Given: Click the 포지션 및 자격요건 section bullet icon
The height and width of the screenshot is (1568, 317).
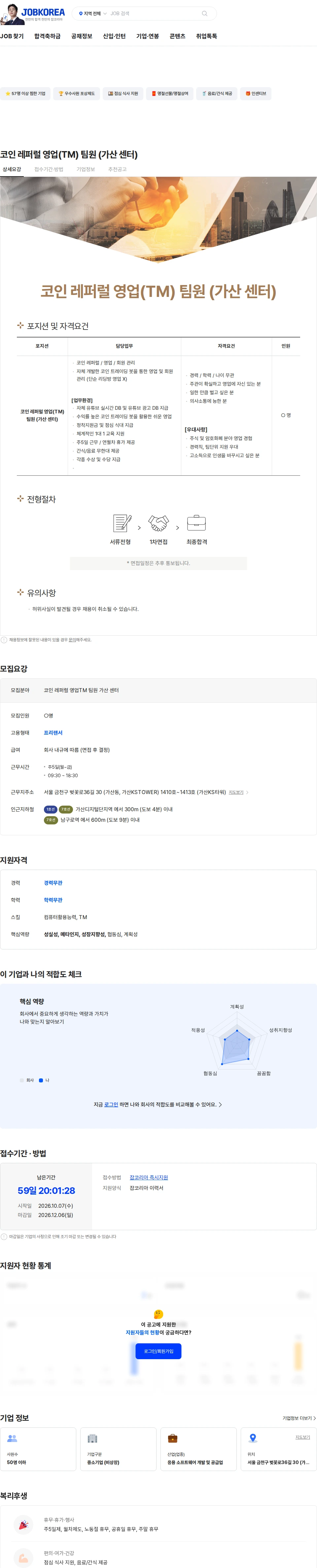Looking at the screenshot, I should tap(20, 326).
